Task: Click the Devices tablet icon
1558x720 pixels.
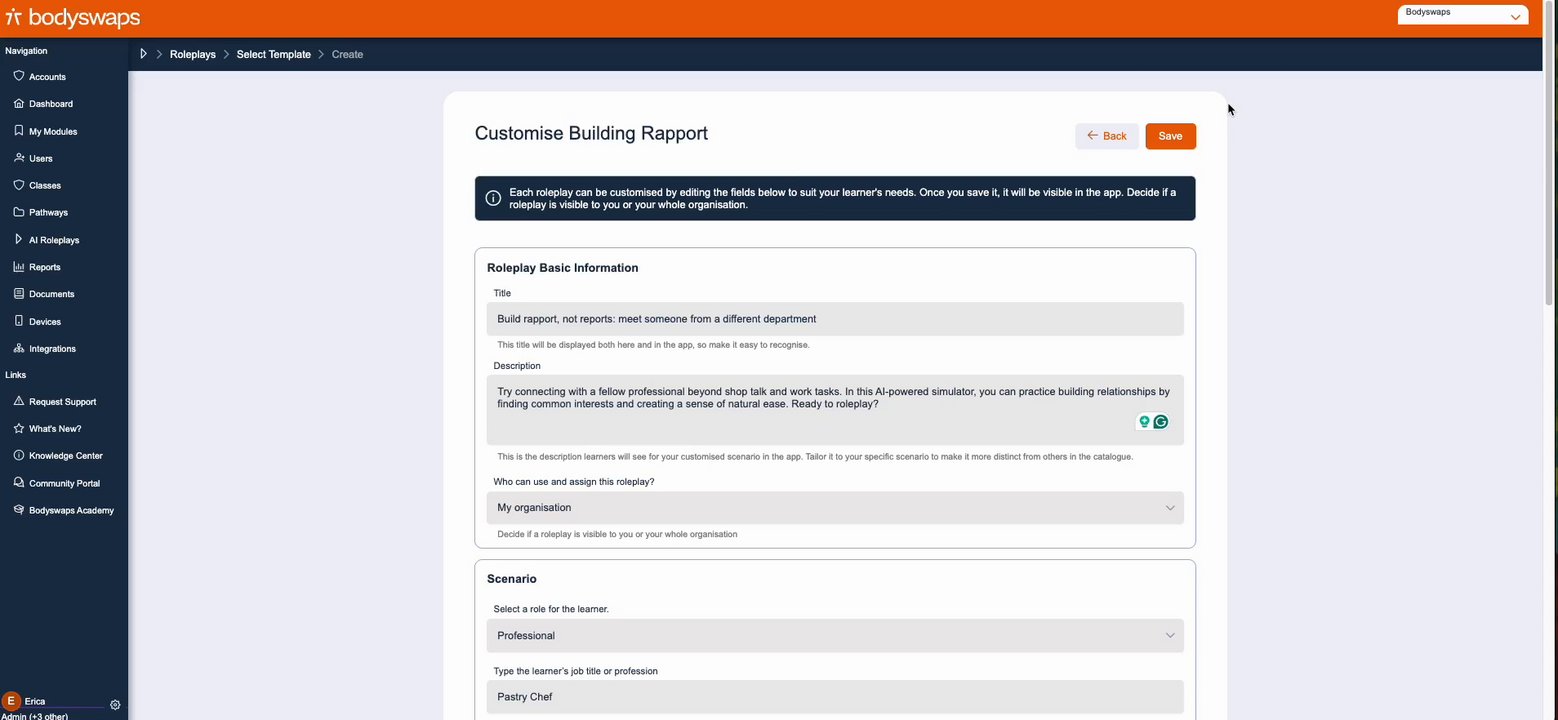Action: tap(19, 321)
